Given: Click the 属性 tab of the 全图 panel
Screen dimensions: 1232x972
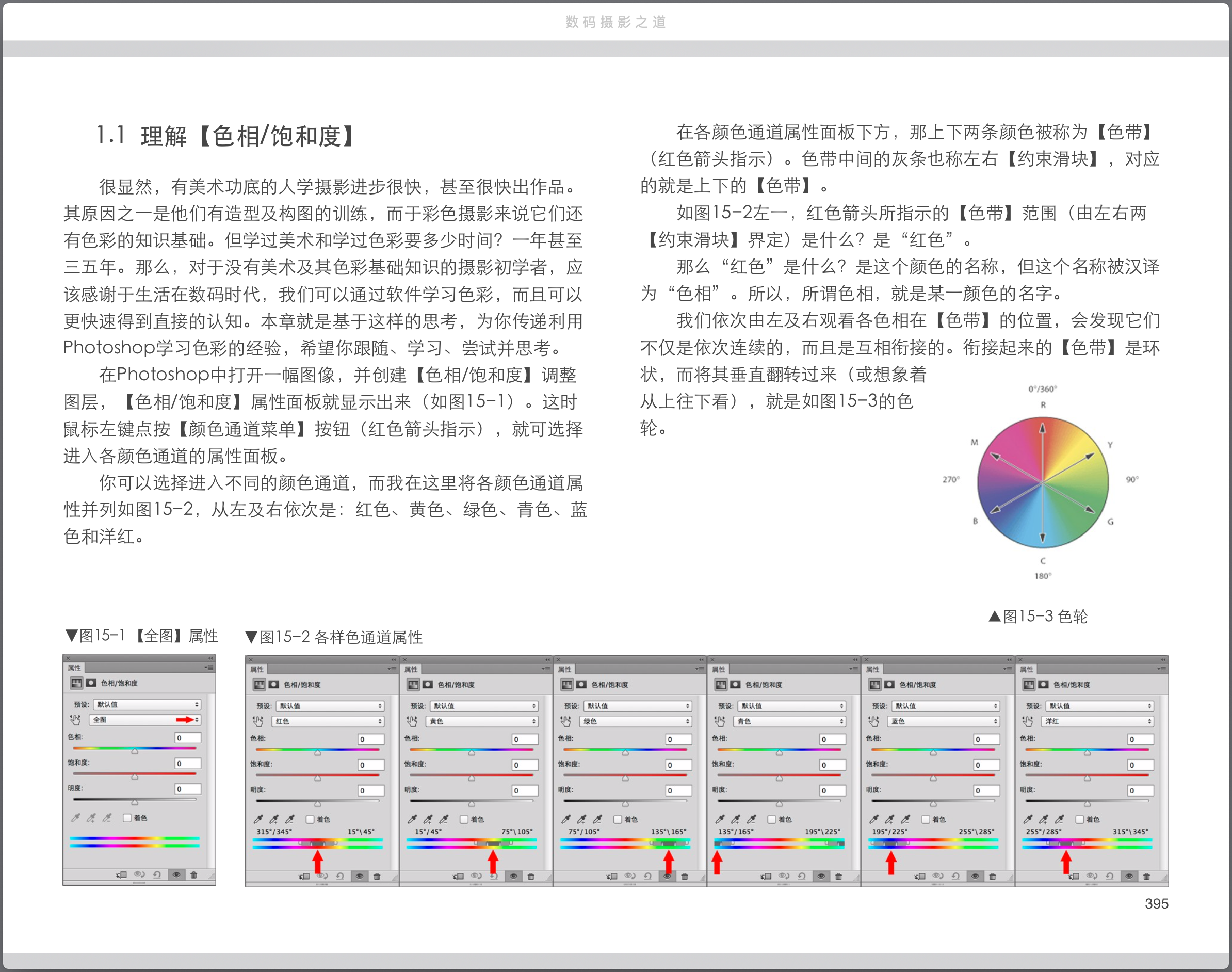Looking at the screenshot, I should pyautogui.click(x=74, y=668).
